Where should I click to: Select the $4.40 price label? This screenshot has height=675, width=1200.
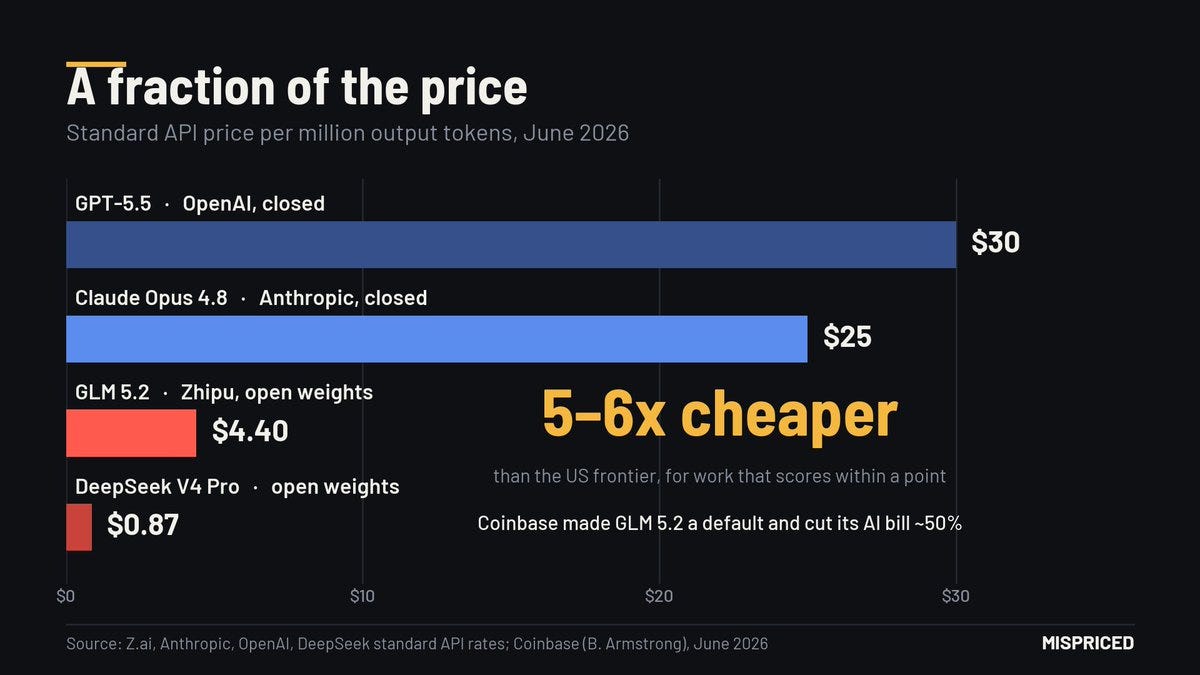[250, 431]
